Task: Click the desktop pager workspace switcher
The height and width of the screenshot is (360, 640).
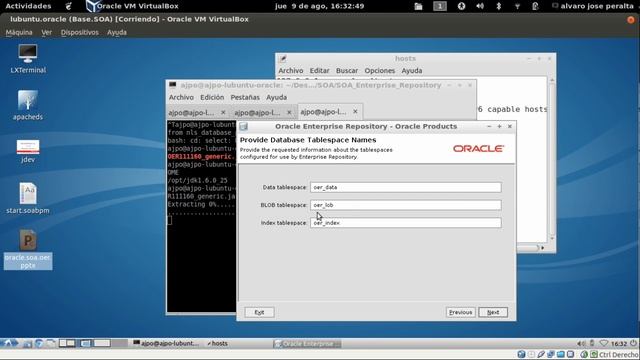Action: [x=93, y=343]
